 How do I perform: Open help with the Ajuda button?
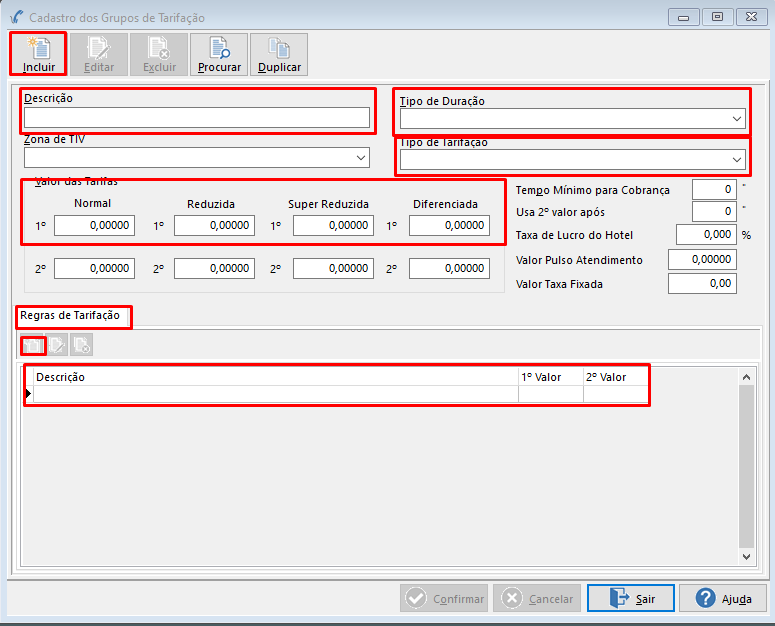(x=723, y=598)
